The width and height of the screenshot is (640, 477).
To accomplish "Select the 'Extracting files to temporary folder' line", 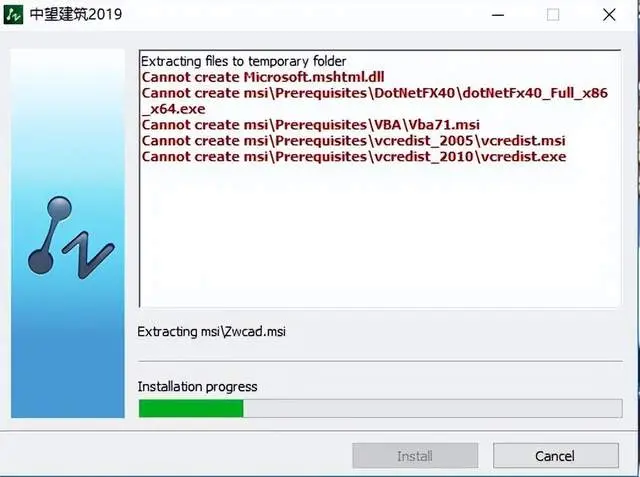I will point(243,61).
